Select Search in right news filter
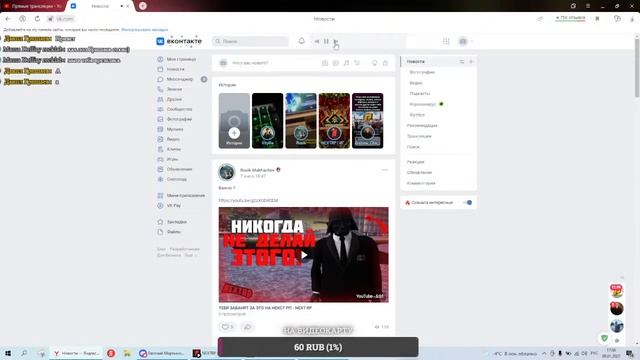Viewport: 640px width, 360px height. (x=413, y=147)
